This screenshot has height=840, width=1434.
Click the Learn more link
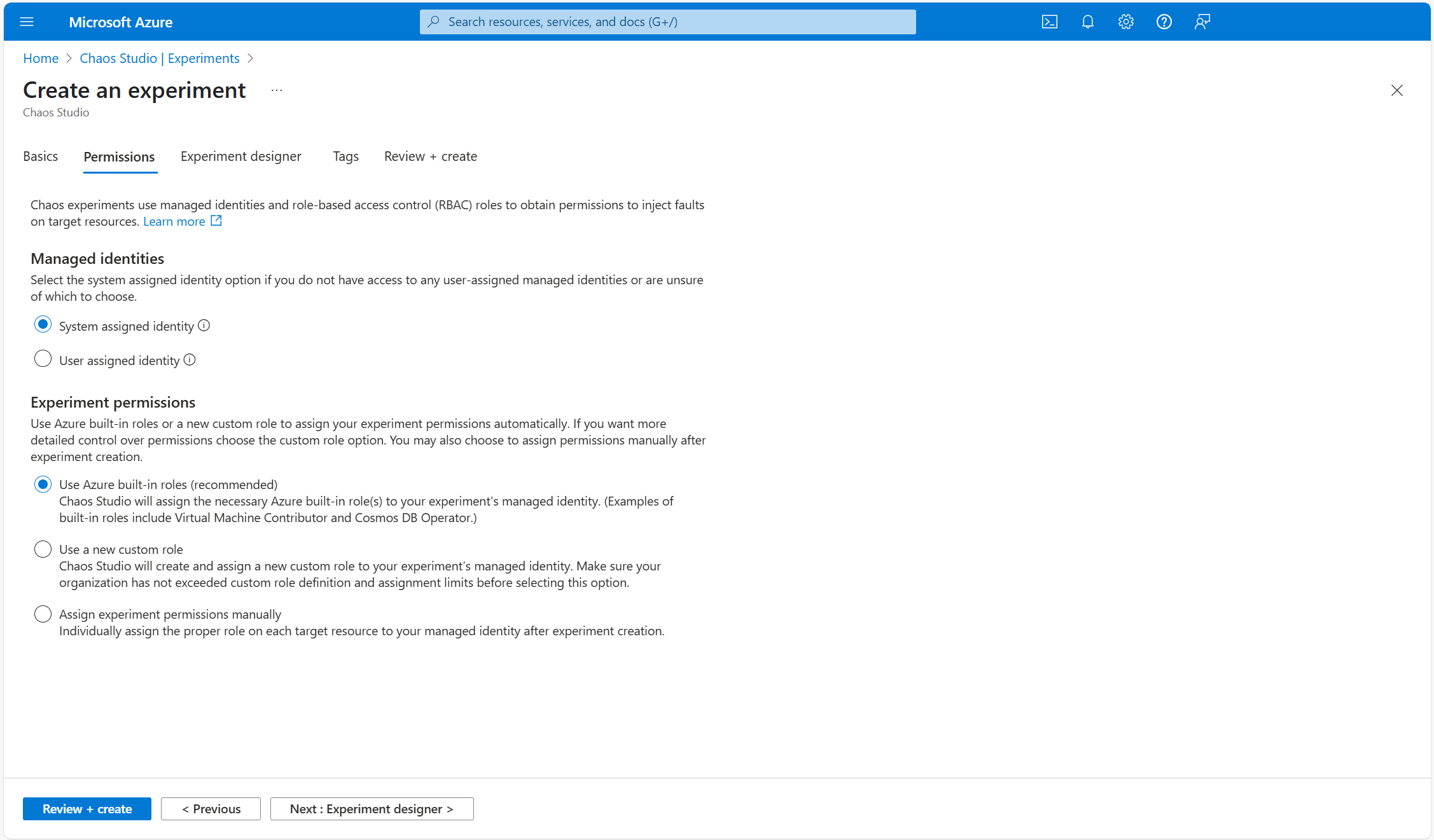pos(174,221)
